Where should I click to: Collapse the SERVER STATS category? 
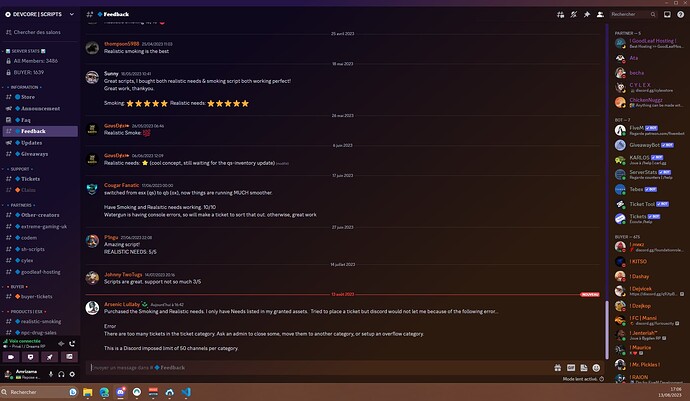[x=26, y=51]
